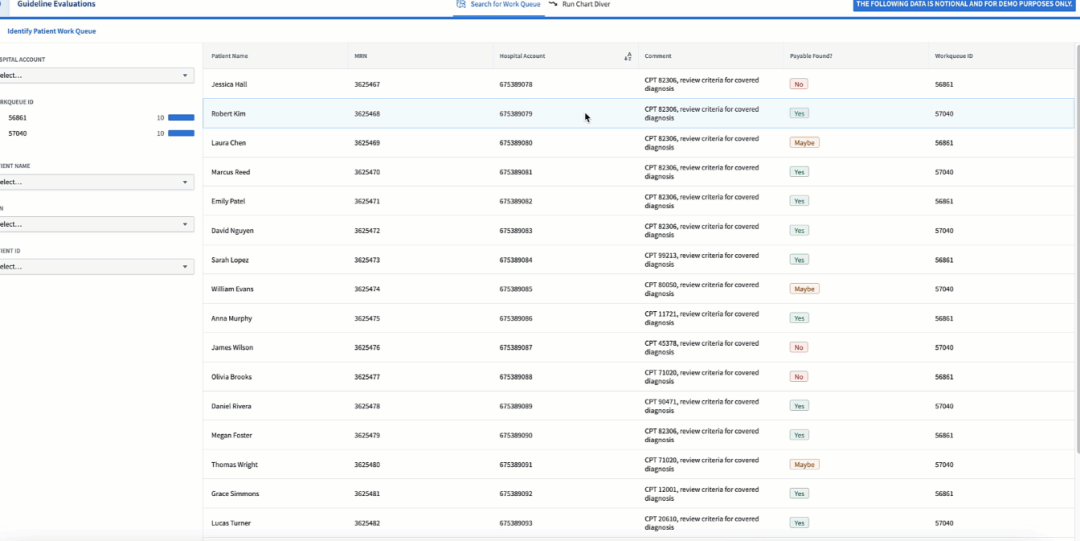Click the table's vertical scrollbar
The height and width of the screenshot is (541, 1080).
point(1076,248)
